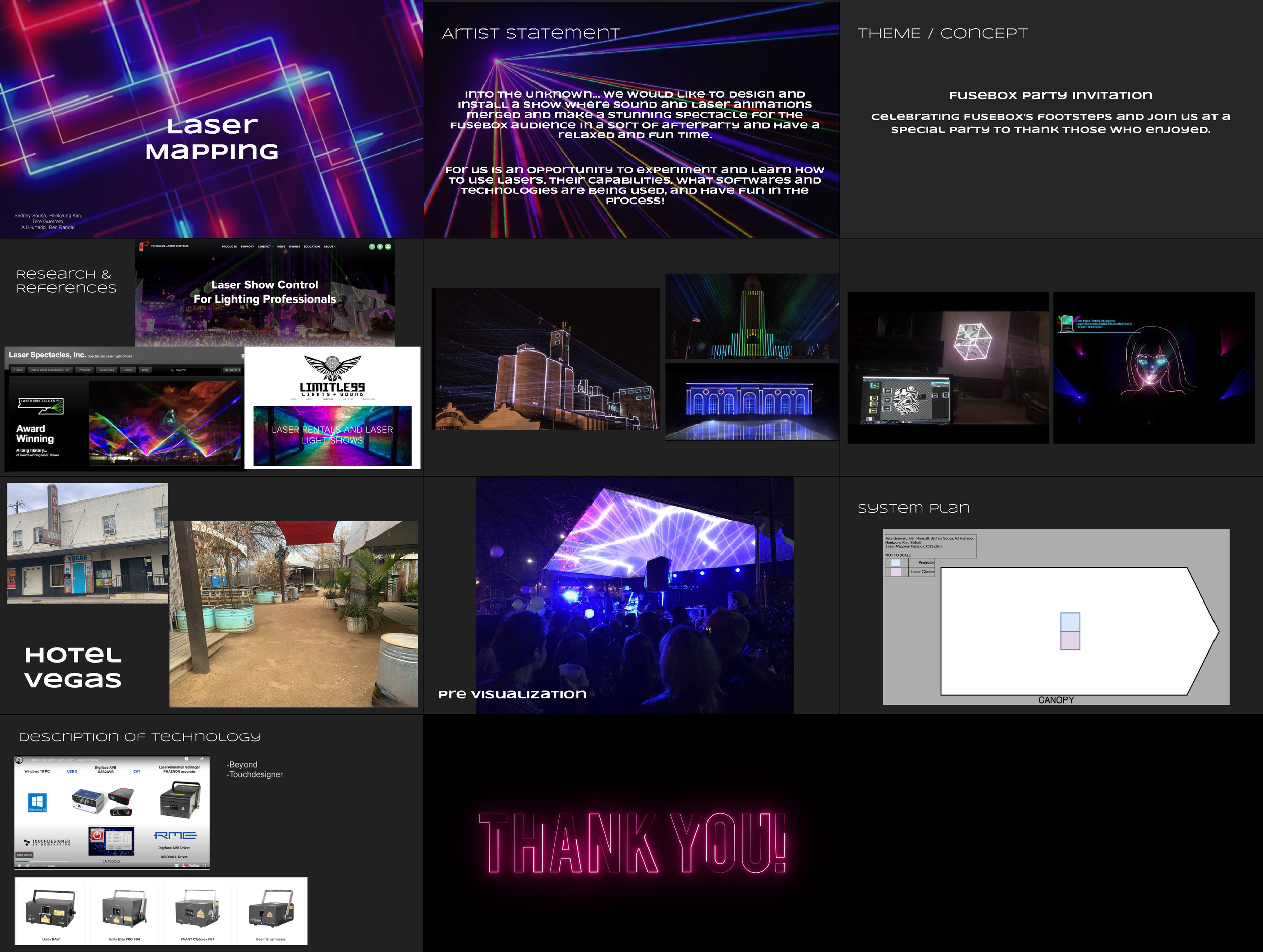Click the -Touchdesigner text line
The height and width of the screenshot is (952, 1263).
click(x=255, y=775)
